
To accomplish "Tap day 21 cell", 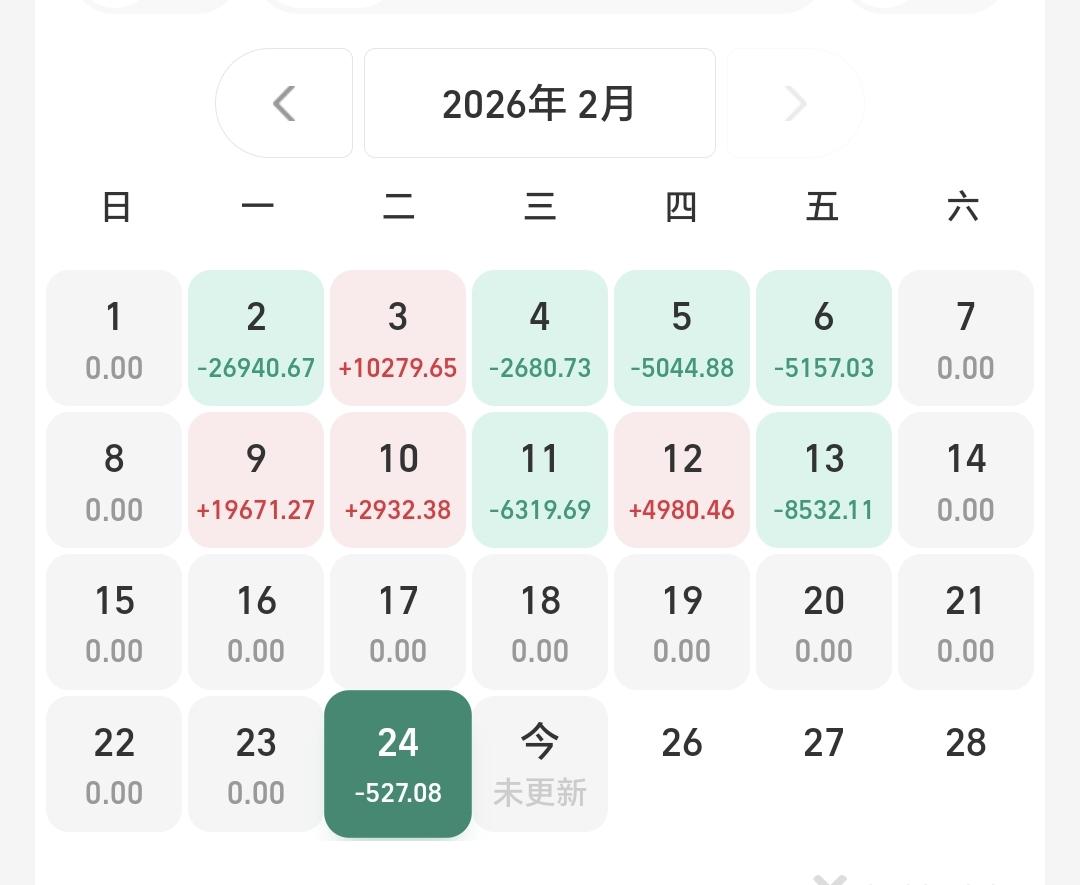I will pos(966,622).
